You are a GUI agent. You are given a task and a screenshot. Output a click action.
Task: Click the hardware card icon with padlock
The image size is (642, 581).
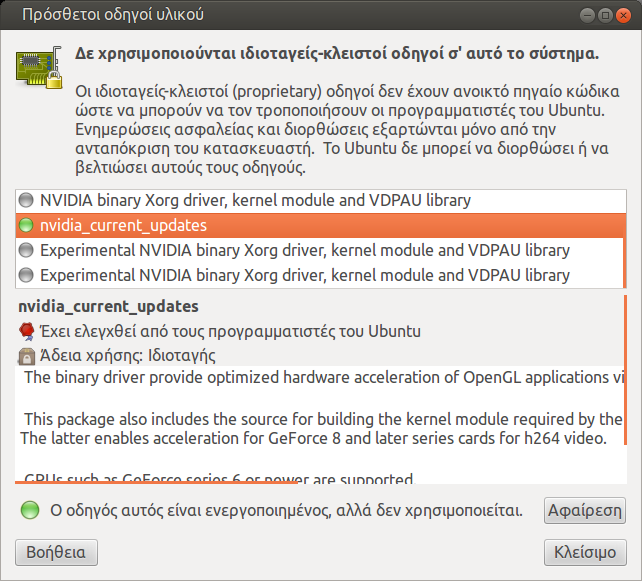tap(39, 66)
